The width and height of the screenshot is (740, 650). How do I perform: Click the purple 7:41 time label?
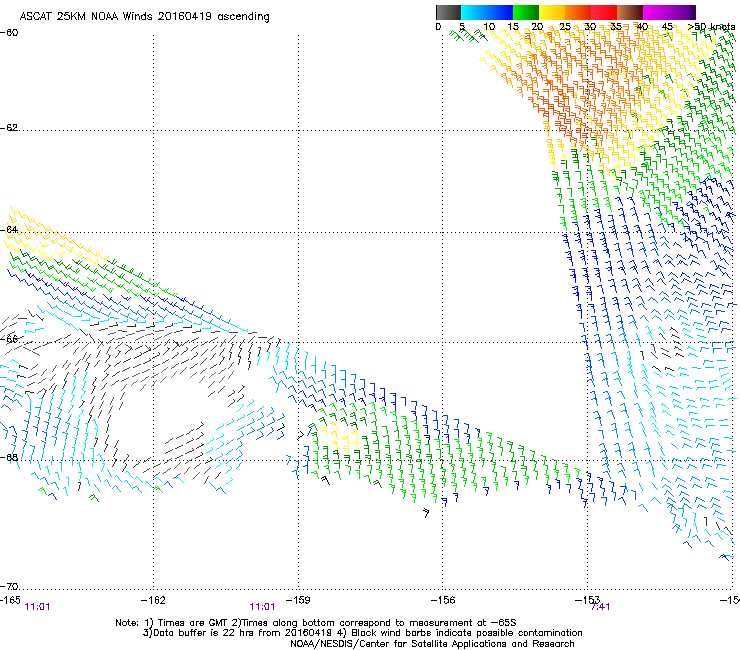[x=600, y=607]
